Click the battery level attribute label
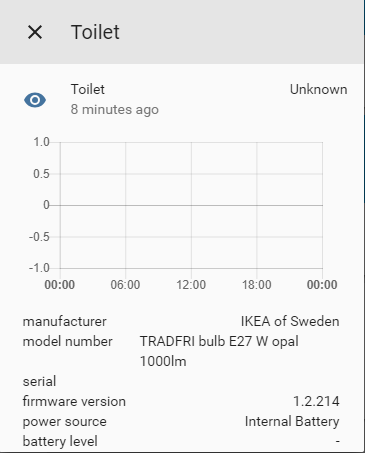 pos(60,441)
